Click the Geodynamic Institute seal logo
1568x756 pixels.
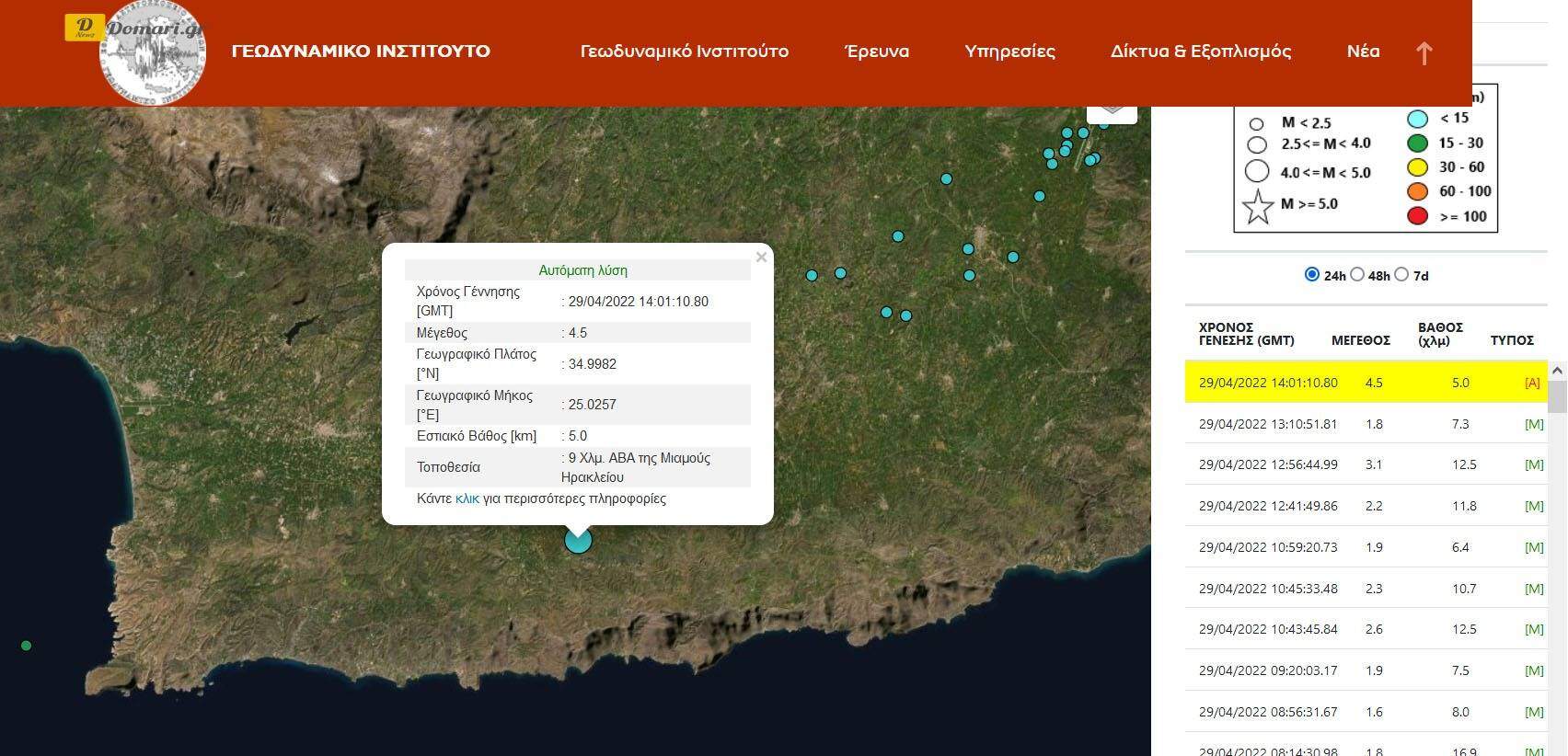coord(153,55)
